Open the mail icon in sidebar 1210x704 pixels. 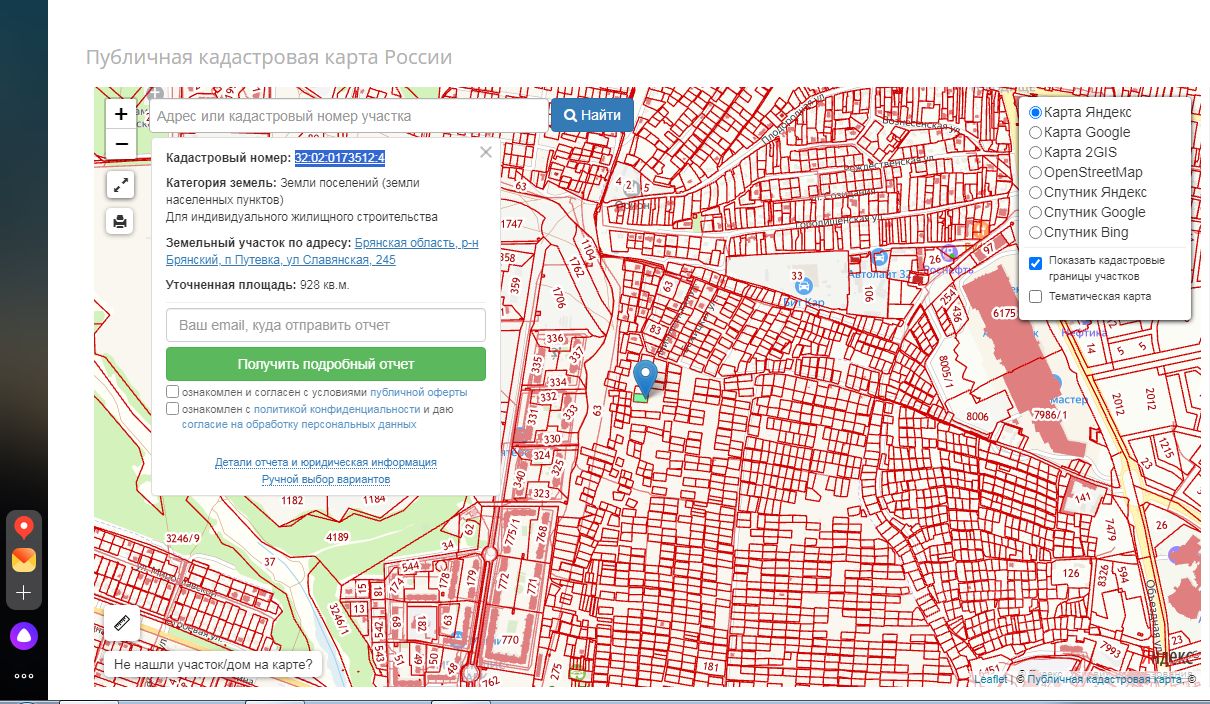24,560
